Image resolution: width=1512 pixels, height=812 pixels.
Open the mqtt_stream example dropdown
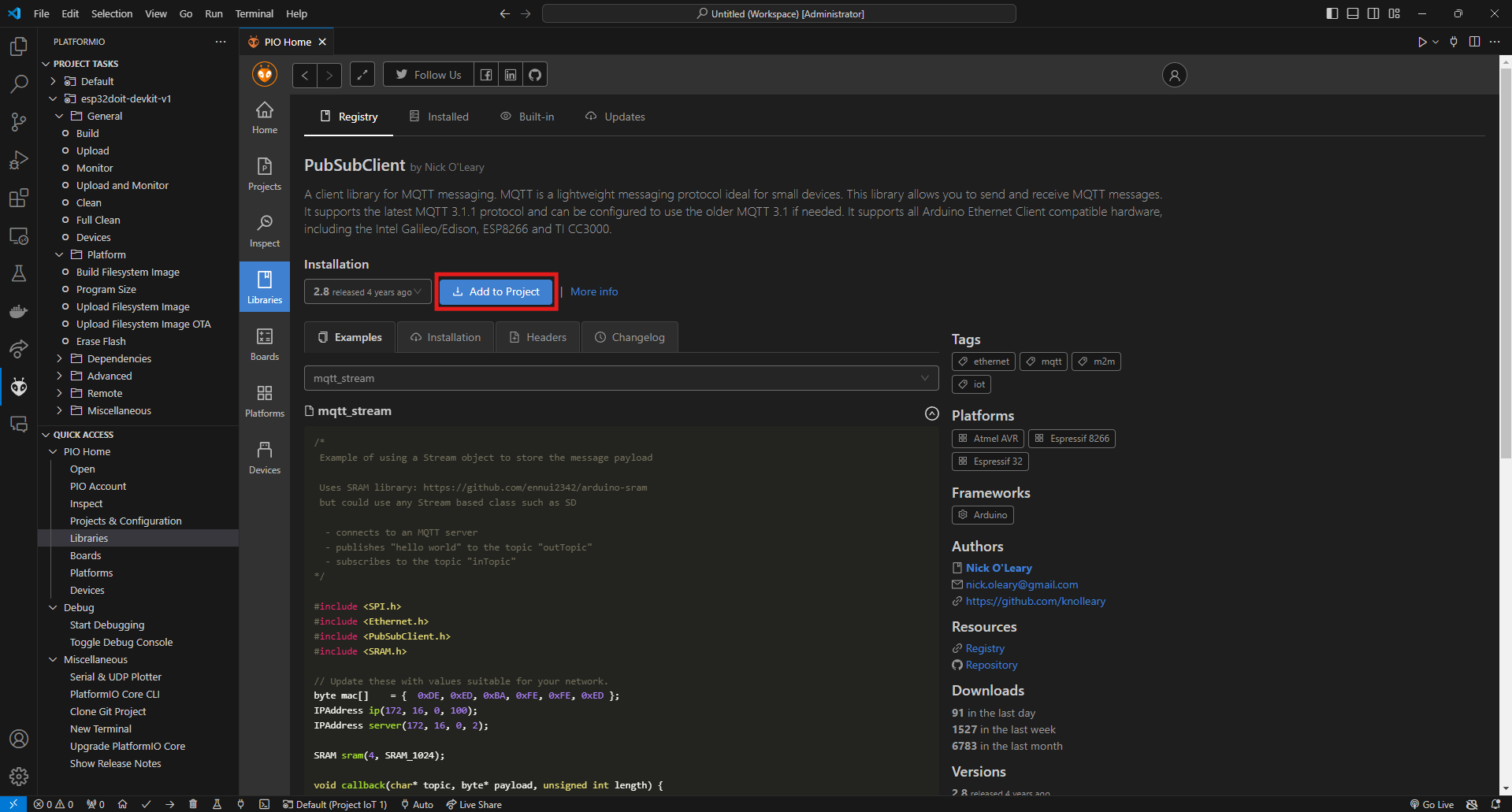(x=621, y=378)
